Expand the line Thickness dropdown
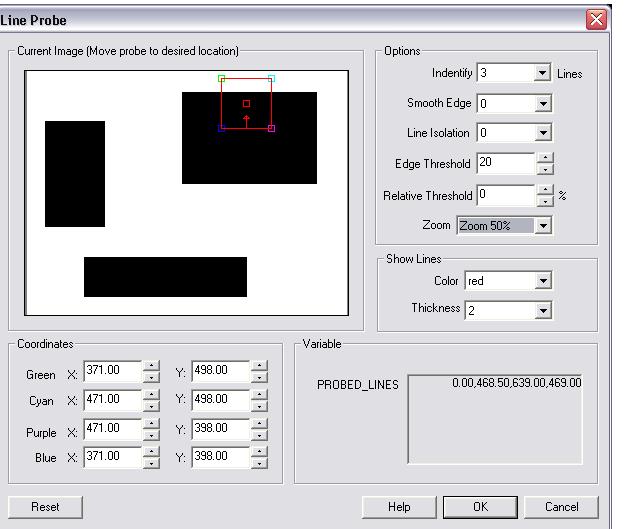Image resolution: width=640 pixels, height=529 pixels. [x=543, y=310]
